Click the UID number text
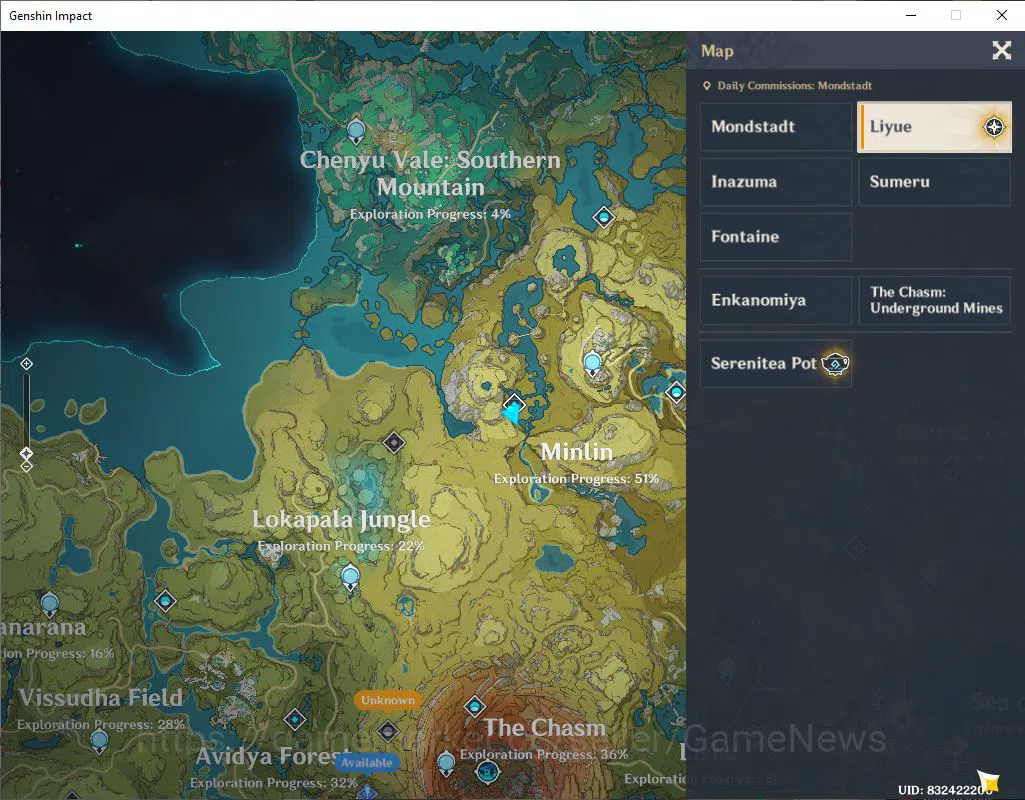The height and width of the screenshot is (800, 1025). pyautogui.click(x=945, y=790)
